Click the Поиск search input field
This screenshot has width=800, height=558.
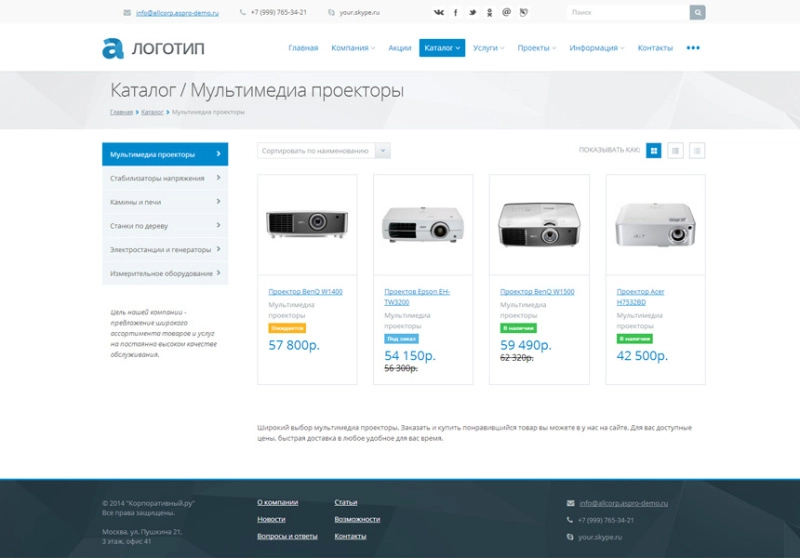tap(628, 12)
